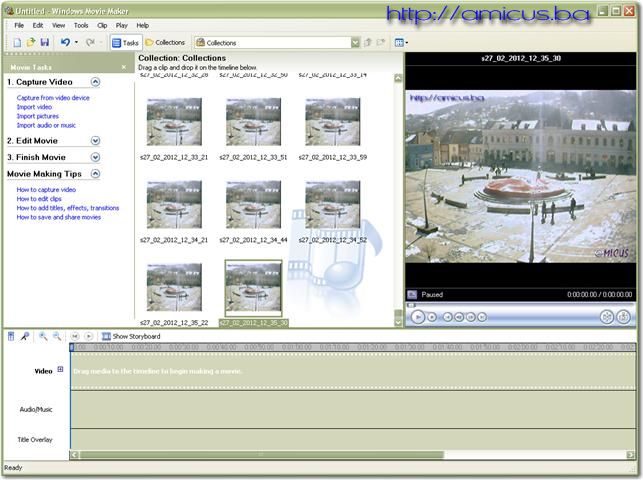Open the Edit menu
The image size is (643, 480).
tap(38, 25)
